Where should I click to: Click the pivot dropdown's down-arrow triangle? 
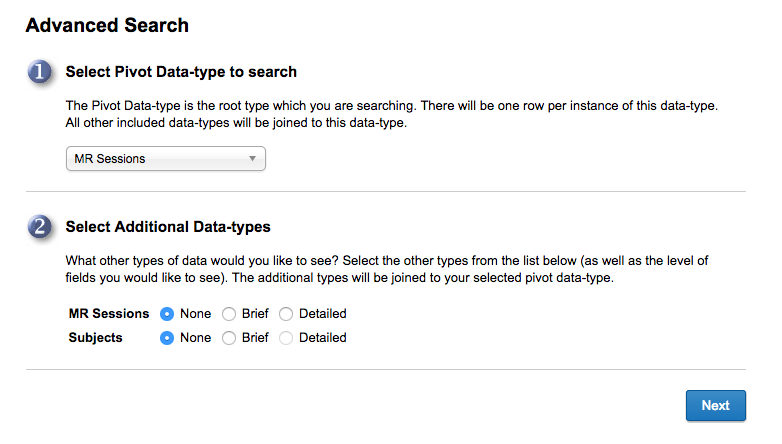[x=253, y=158]
